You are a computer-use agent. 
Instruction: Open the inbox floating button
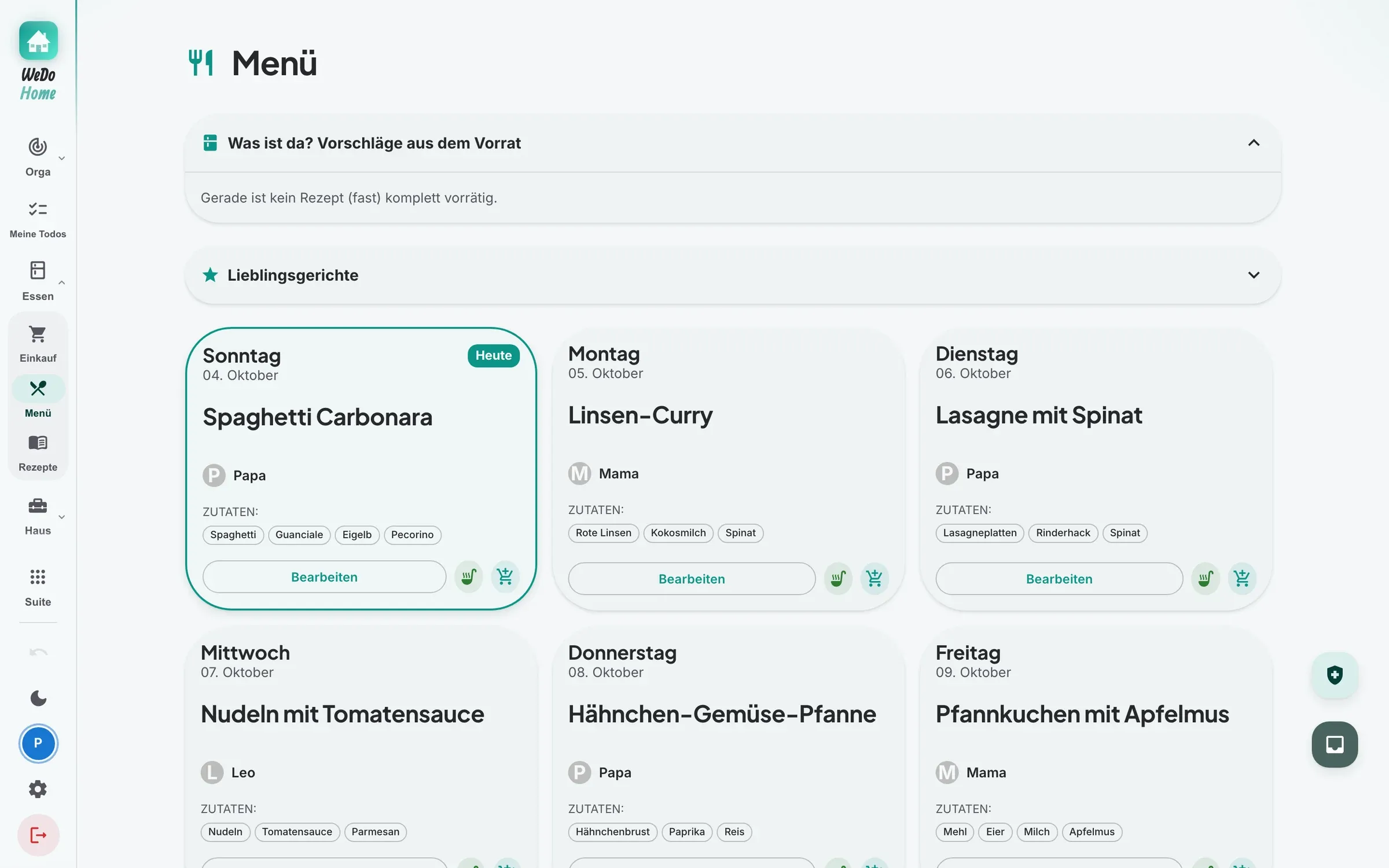[x=1335, y=744]
